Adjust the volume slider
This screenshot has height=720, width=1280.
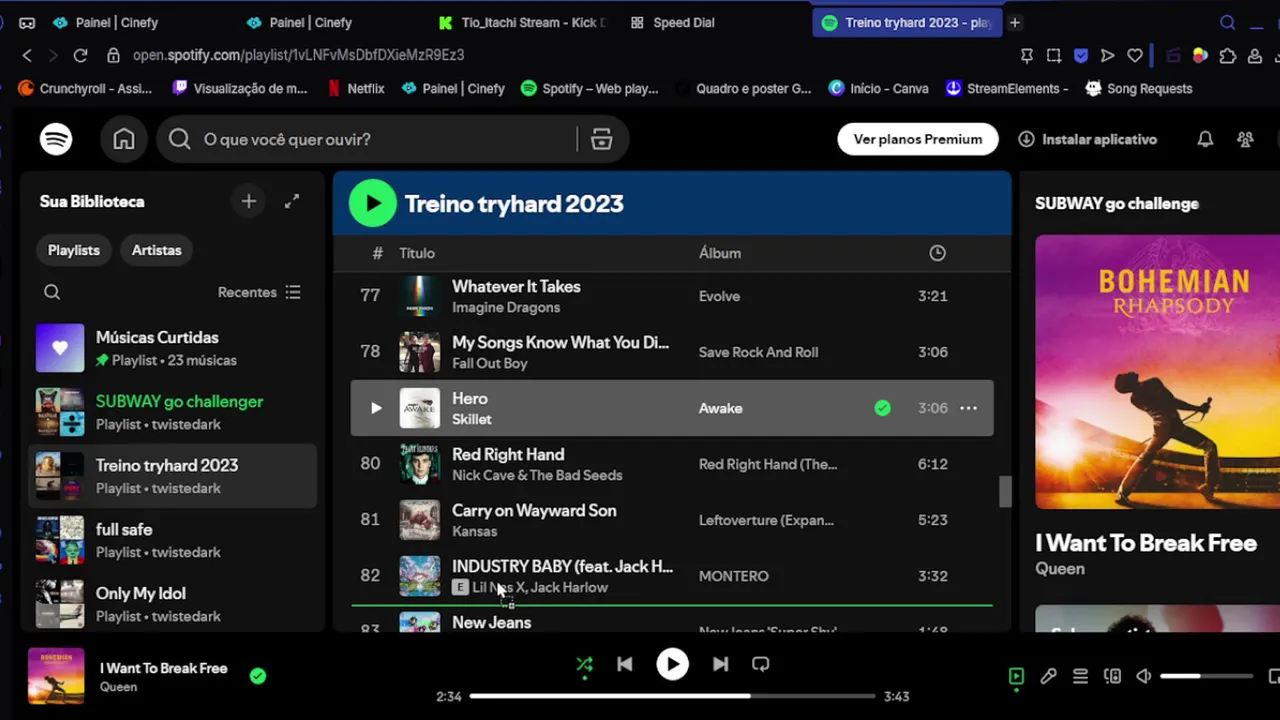click(1206, 676)
